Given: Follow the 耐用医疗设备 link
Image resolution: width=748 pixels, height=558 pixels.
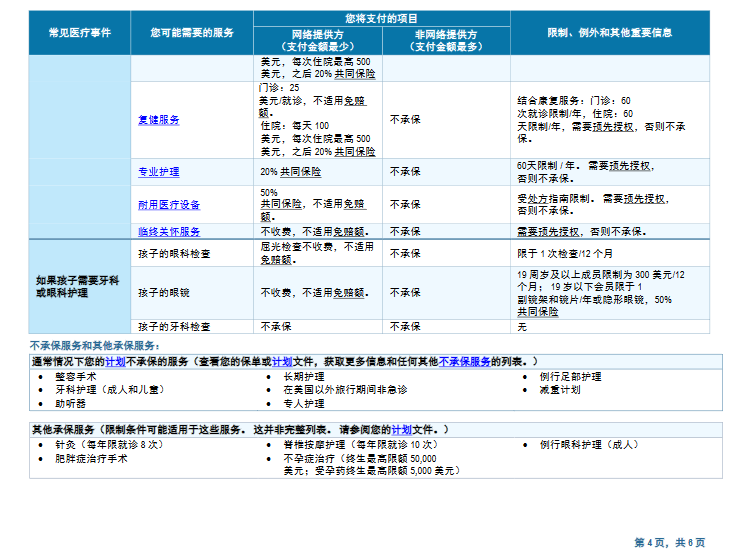Looking at the screenshot, I should [x=169, y=205].
